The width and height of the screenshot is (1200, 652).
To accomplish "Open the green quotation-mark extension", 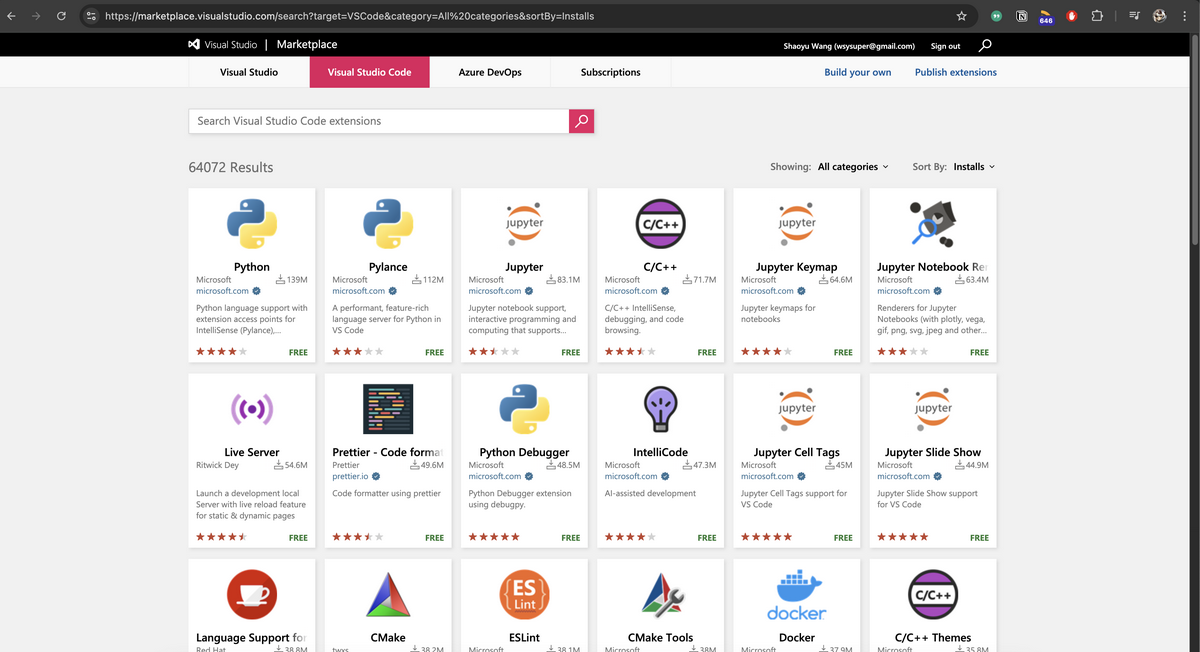I will (997, 16).
